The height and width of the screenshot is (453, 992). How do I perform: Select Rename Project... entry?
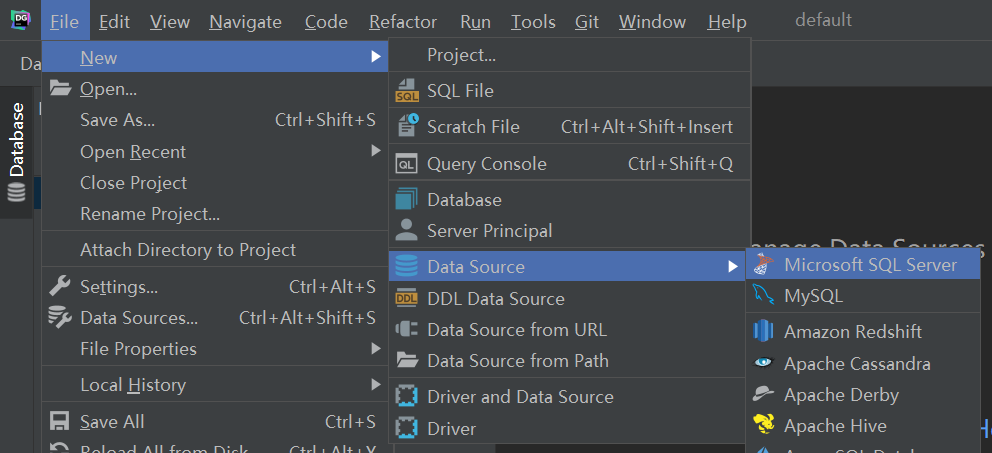215,214
